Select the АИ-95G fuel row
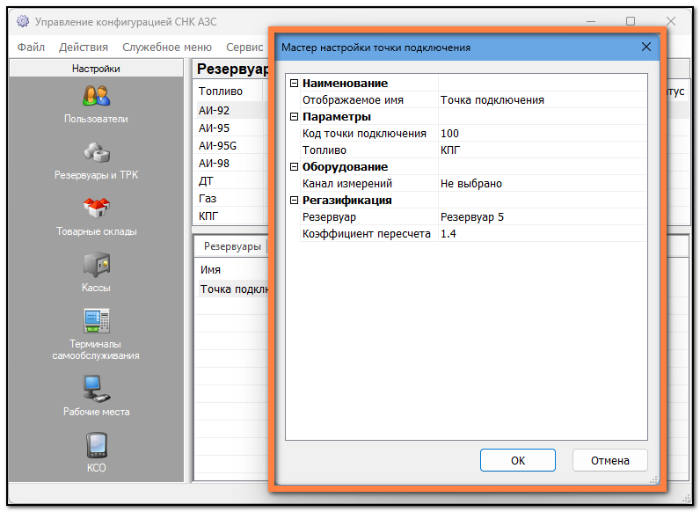 231,146
